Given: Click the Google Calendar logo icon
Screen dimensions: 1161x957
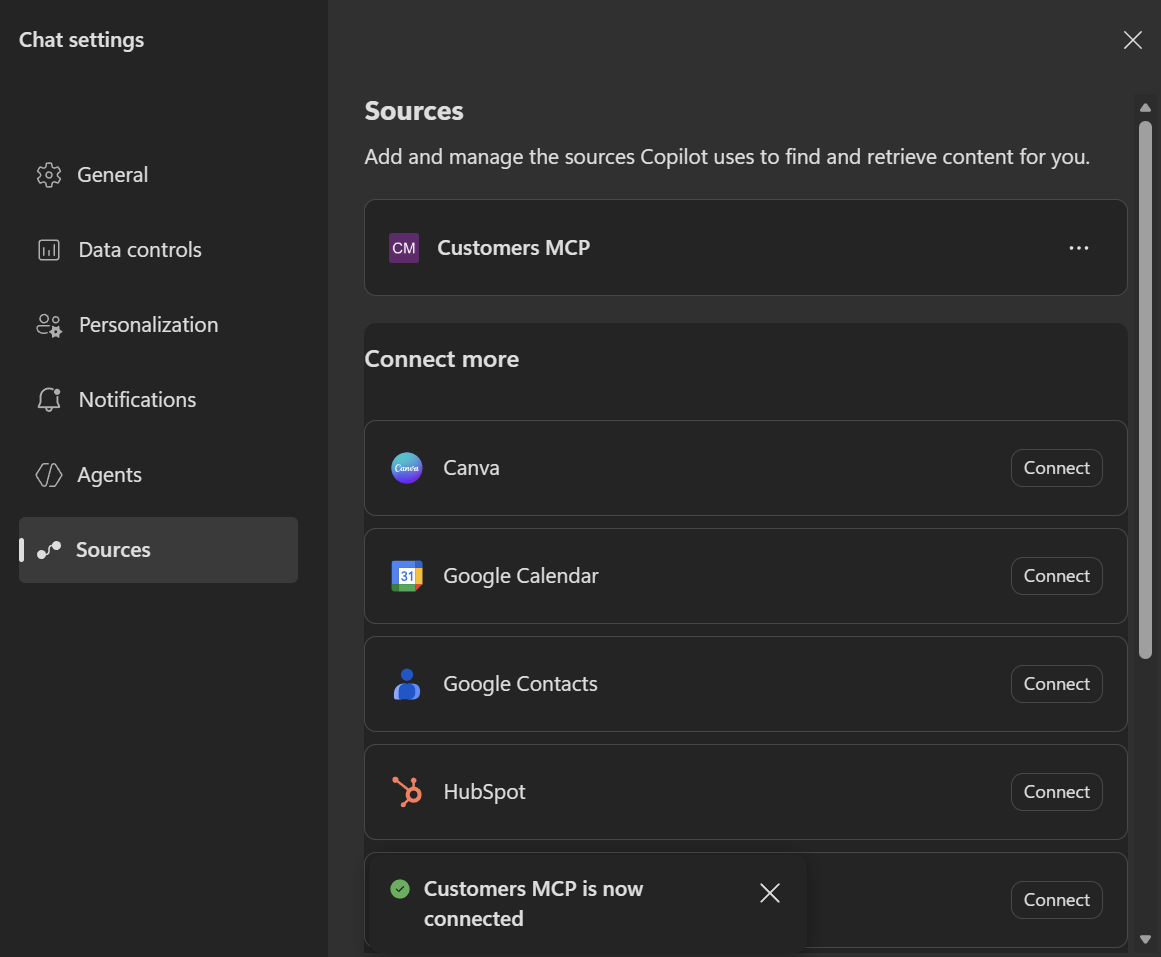Looking at the screenshot, I should point(406,576).
